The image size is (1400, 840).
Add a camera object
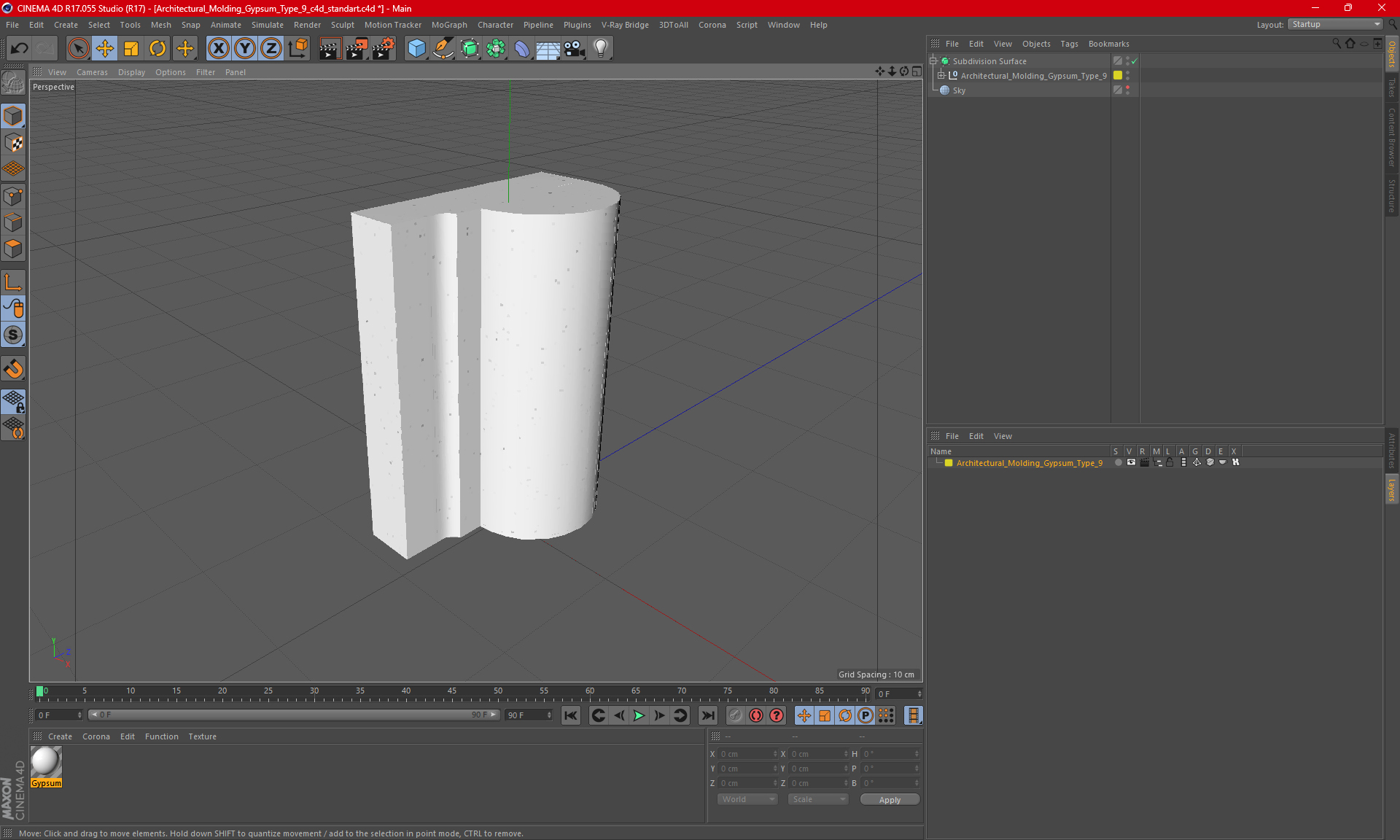coord(575,48)
